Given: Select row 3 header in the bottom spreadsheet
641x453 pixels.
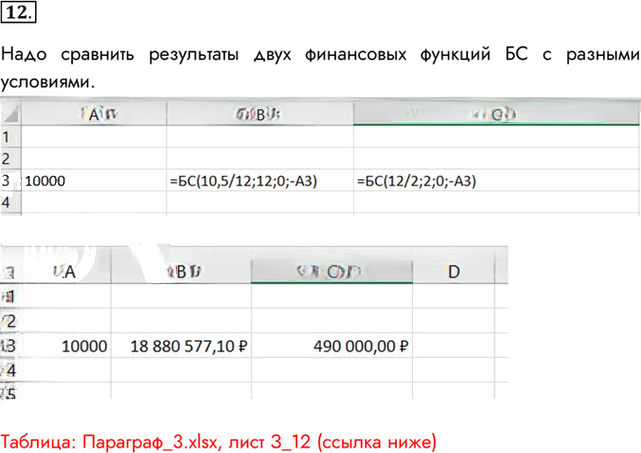Looking at the screenshot, I should pos(9,346).
